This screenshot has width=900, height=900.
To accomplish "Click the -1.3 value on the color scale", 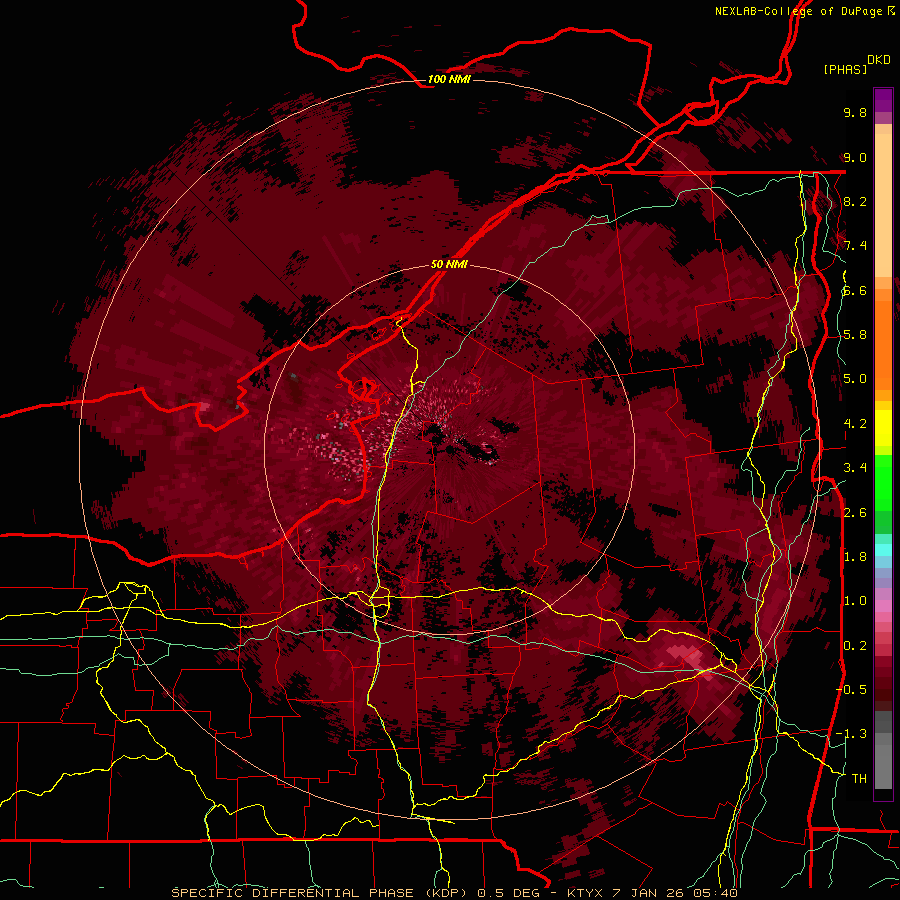I will click(x=851, y=734).
